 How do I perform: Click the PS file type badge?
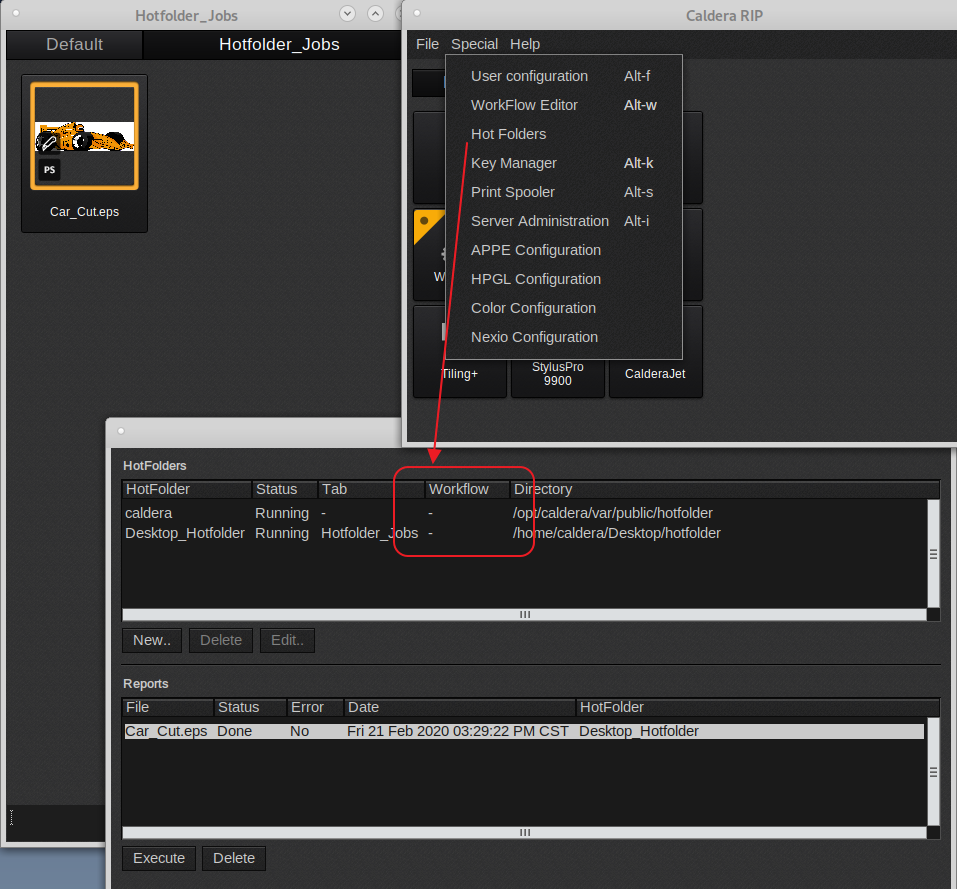tap(48, 170)
